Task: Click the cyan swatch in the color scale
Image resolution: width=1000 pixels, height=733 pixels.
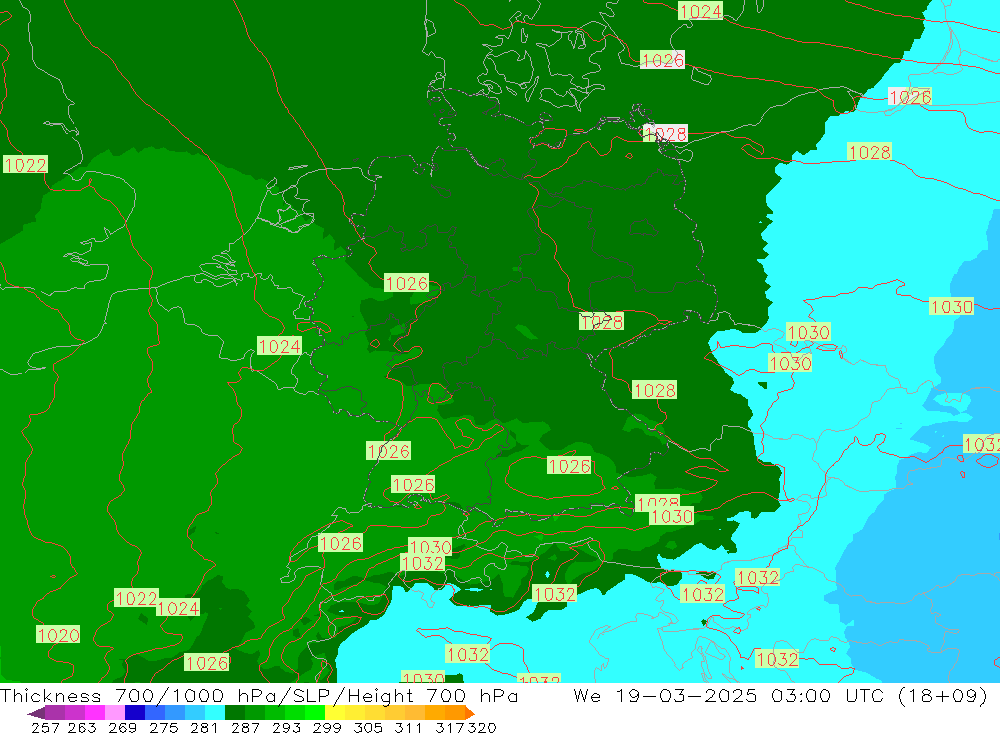Action: 215,713
